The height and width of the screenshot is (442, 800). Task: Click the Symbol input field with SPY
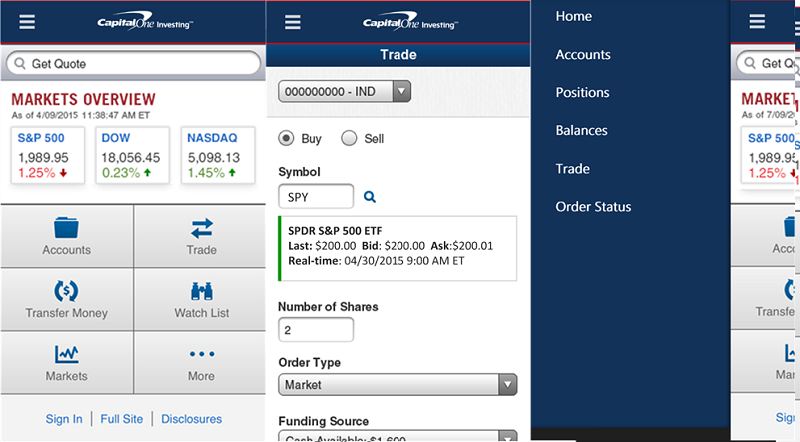316,197
